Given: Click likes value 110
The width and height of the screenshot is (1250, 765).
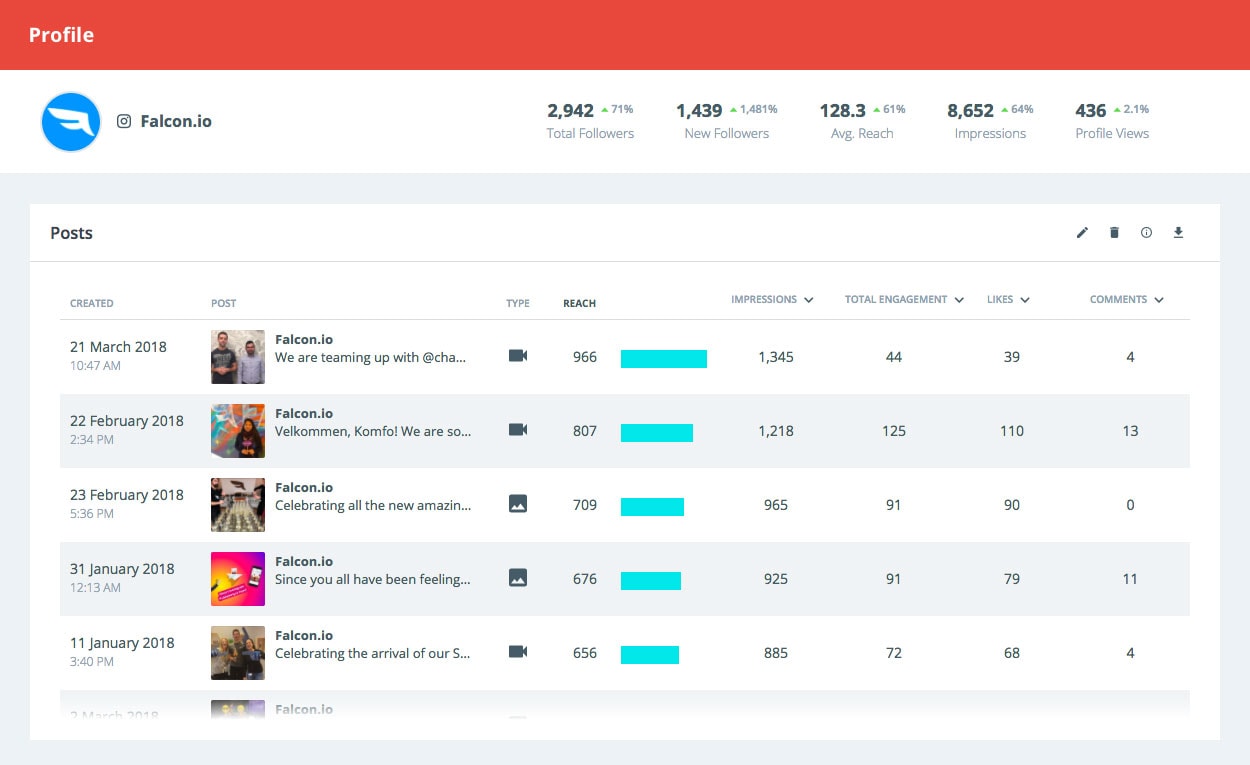Looking at the screenshot, I should click(1012, 431).
